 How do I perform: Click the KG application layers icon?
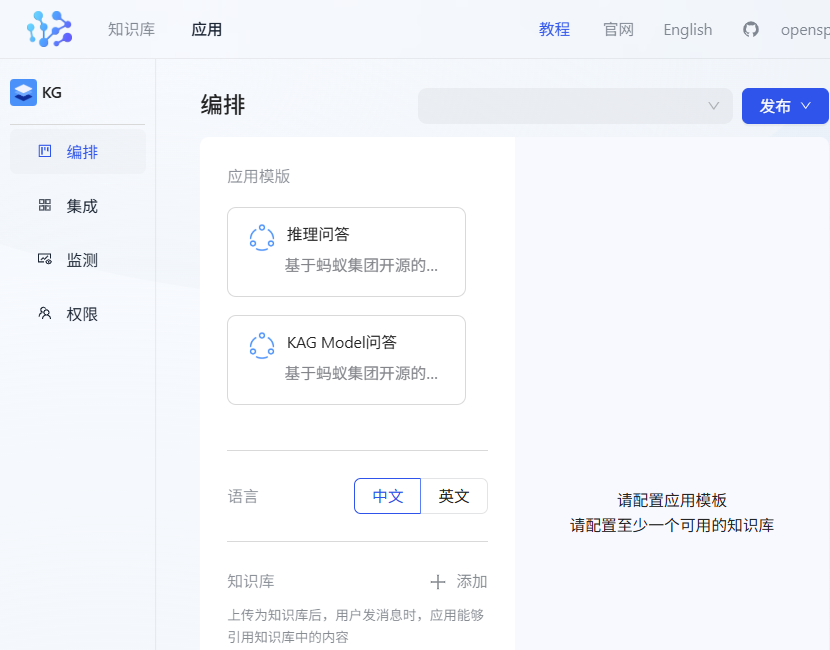23,93
